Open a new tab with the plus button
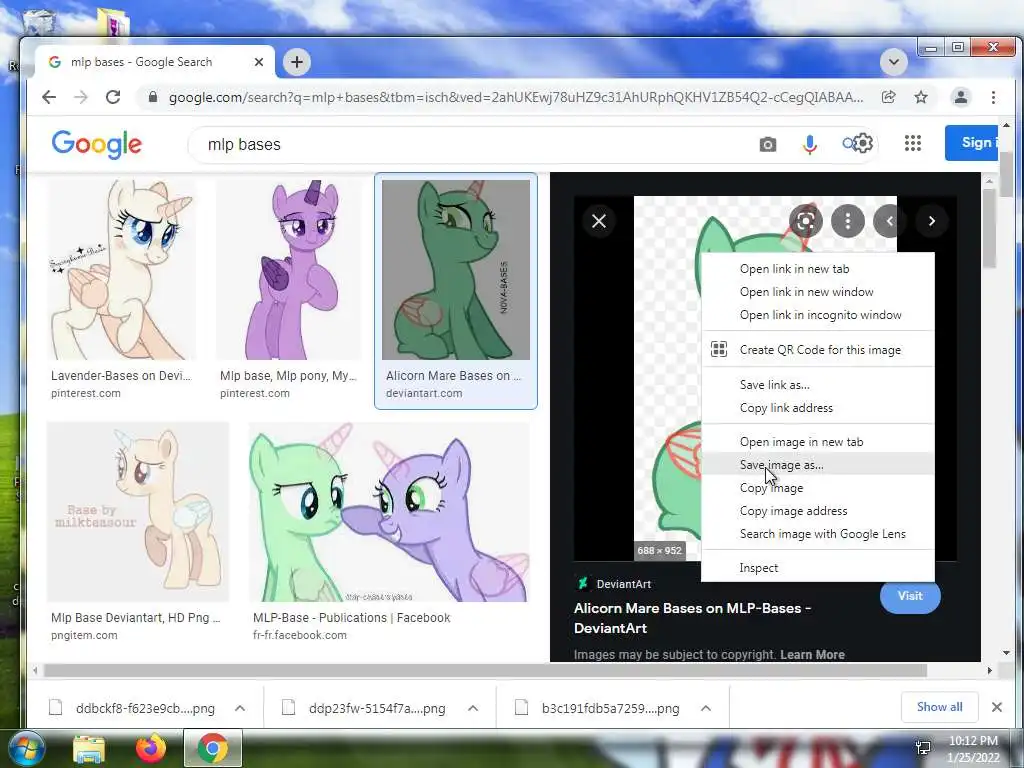 (x=297, y=62)
